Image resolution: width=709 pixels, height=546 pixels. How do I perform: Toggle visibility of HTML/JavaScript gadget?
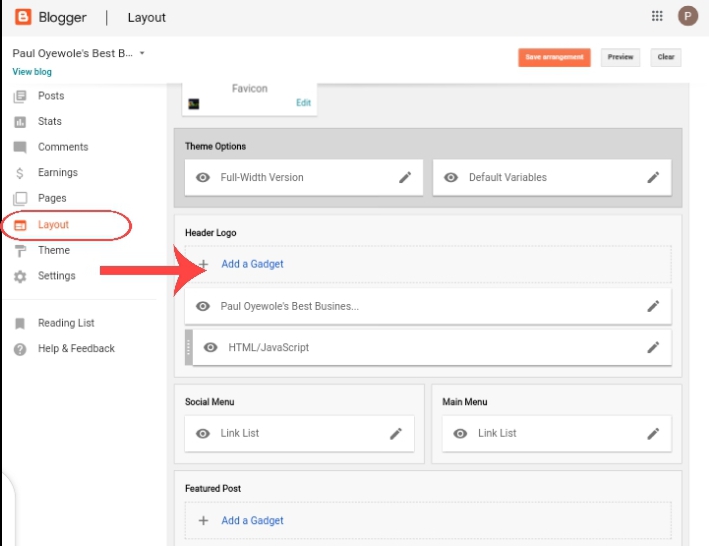(x=210, y=347)
